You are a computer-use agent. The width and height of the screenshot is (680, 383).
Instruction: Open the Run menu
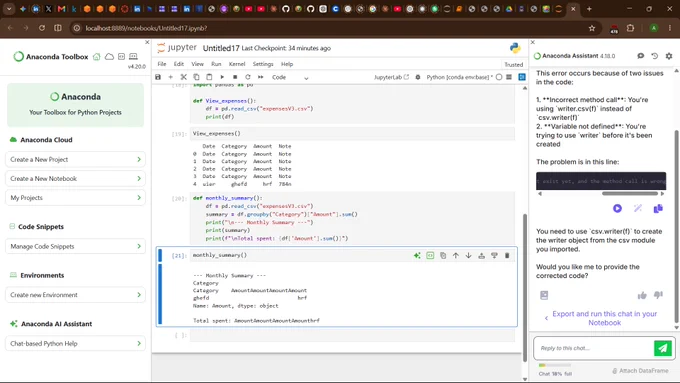pos(216,64)
